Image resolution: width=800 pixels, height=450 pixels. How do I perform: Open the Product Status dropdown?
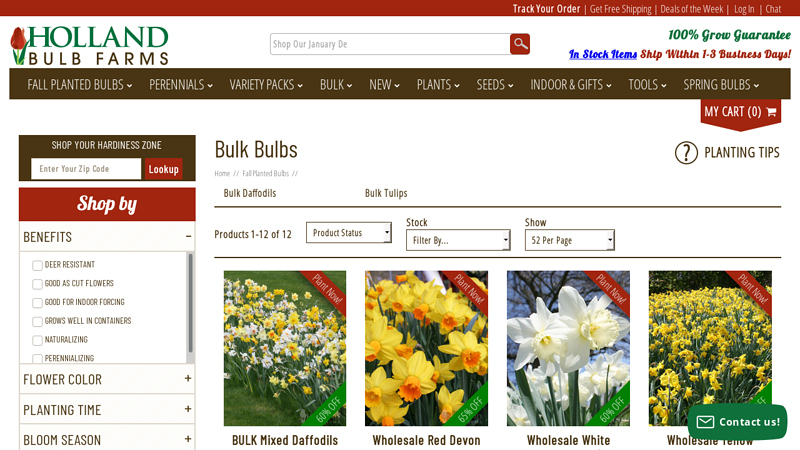[x=349, y=233]
